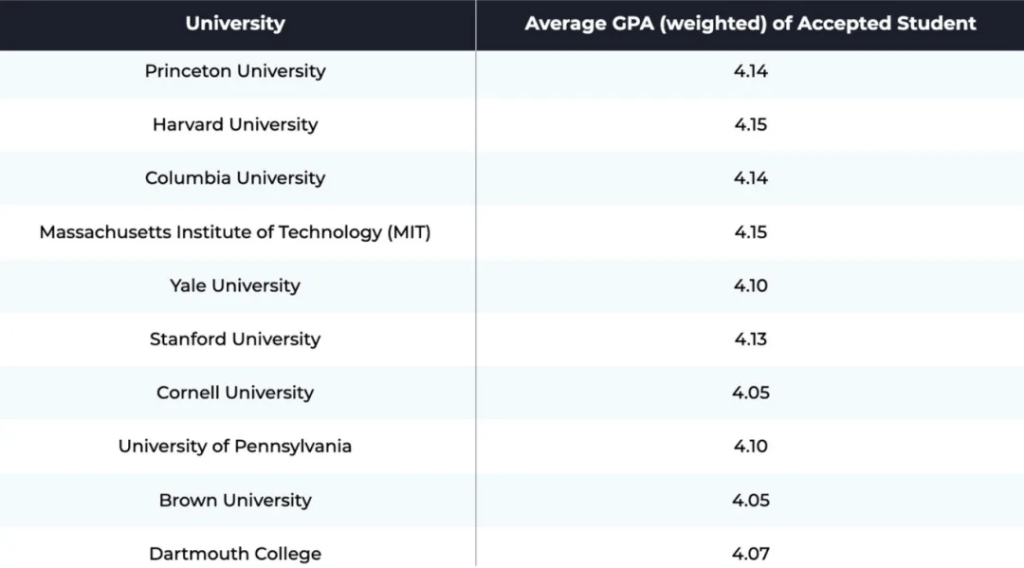Select Harvard University's 4.15 GPA value
The width and height of the screenshot is (1024, 568).
point(750,125)
